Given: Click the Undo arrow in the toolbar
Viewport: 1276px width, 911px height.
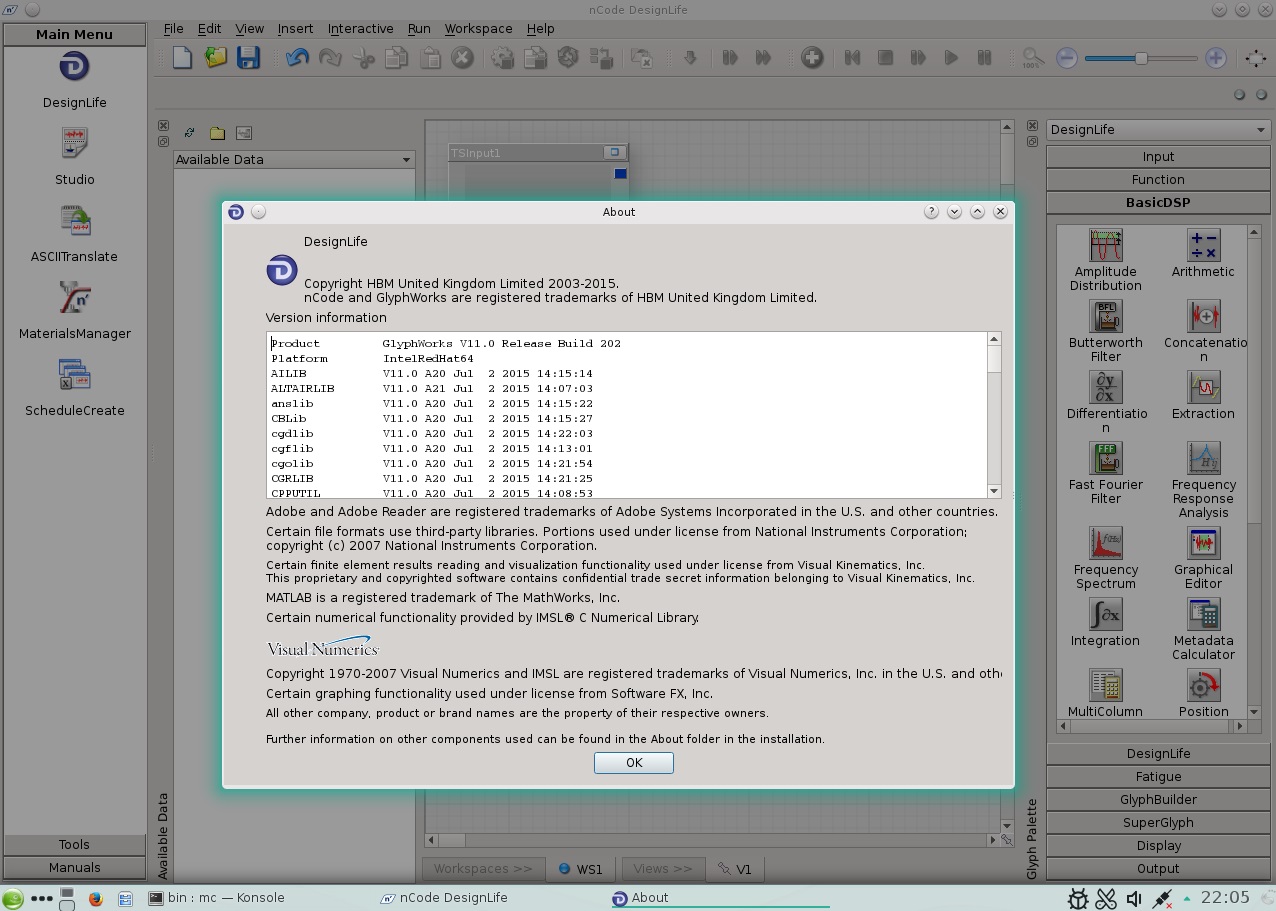Looking at the screenshot, I should (297, 58).
